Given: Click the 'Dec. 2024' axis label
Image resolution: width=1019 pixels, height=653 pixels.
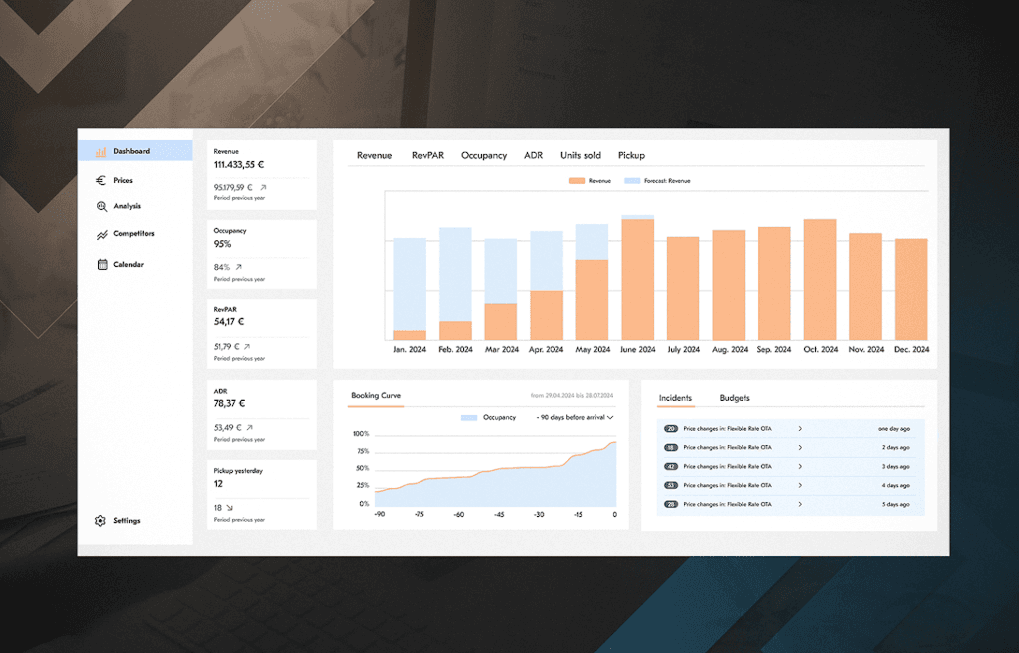Looking at the screenshot, I should (911, 350).
